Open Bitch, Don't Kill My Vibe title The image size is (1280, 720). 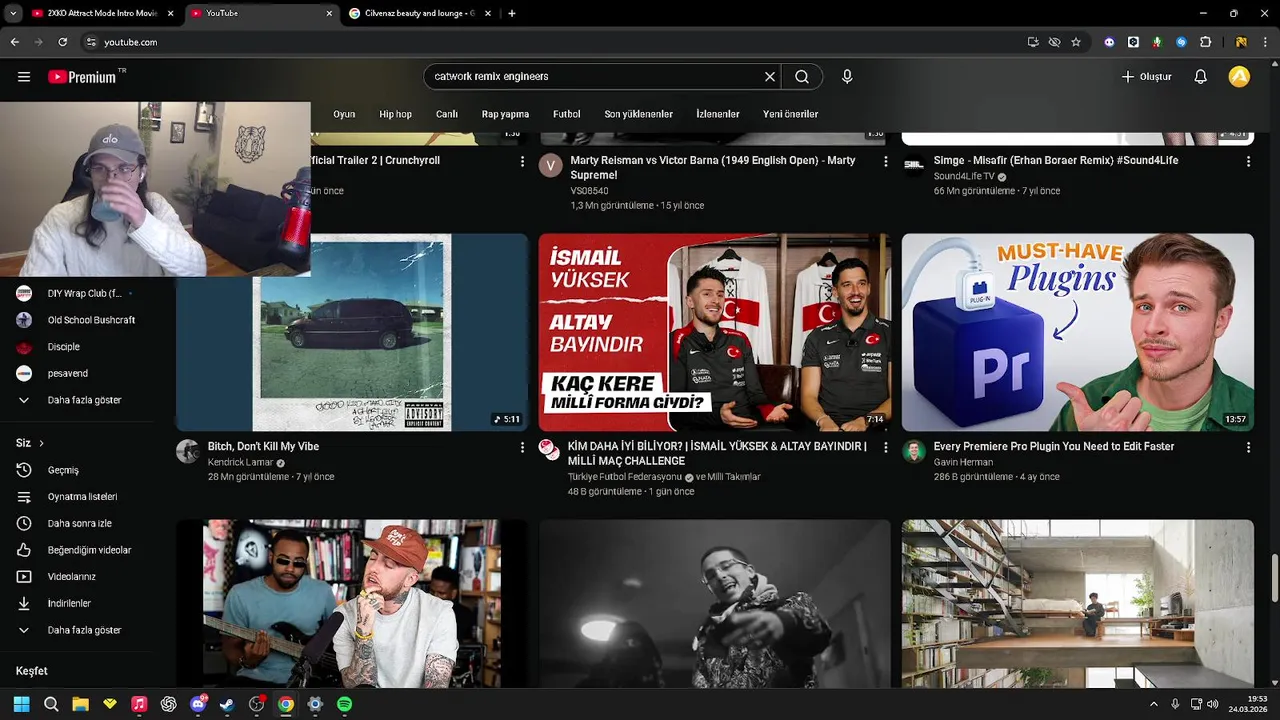(x=263, y=447)
